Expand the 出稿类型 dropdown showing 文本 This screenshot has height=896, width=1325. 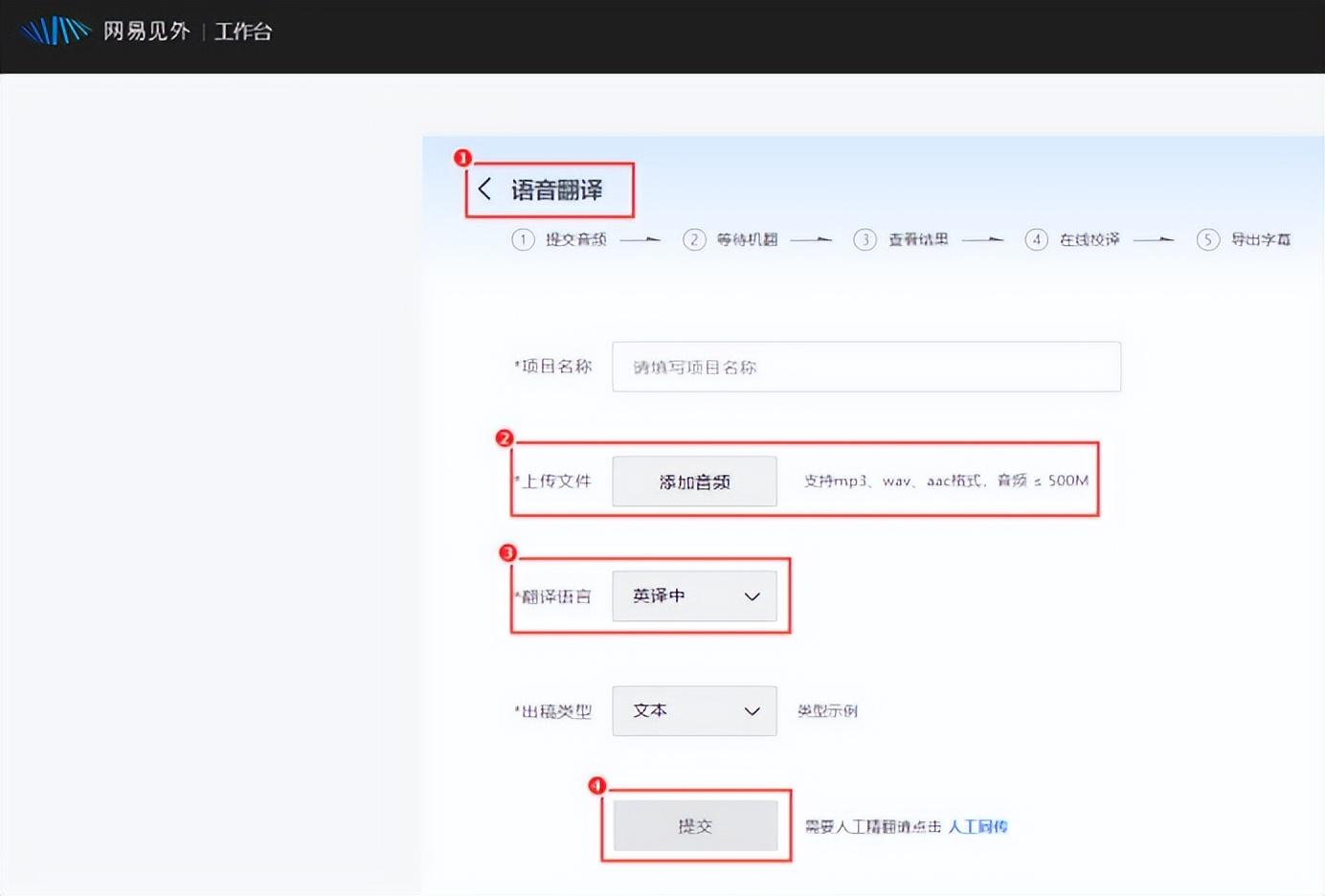(x=694, y=711)
